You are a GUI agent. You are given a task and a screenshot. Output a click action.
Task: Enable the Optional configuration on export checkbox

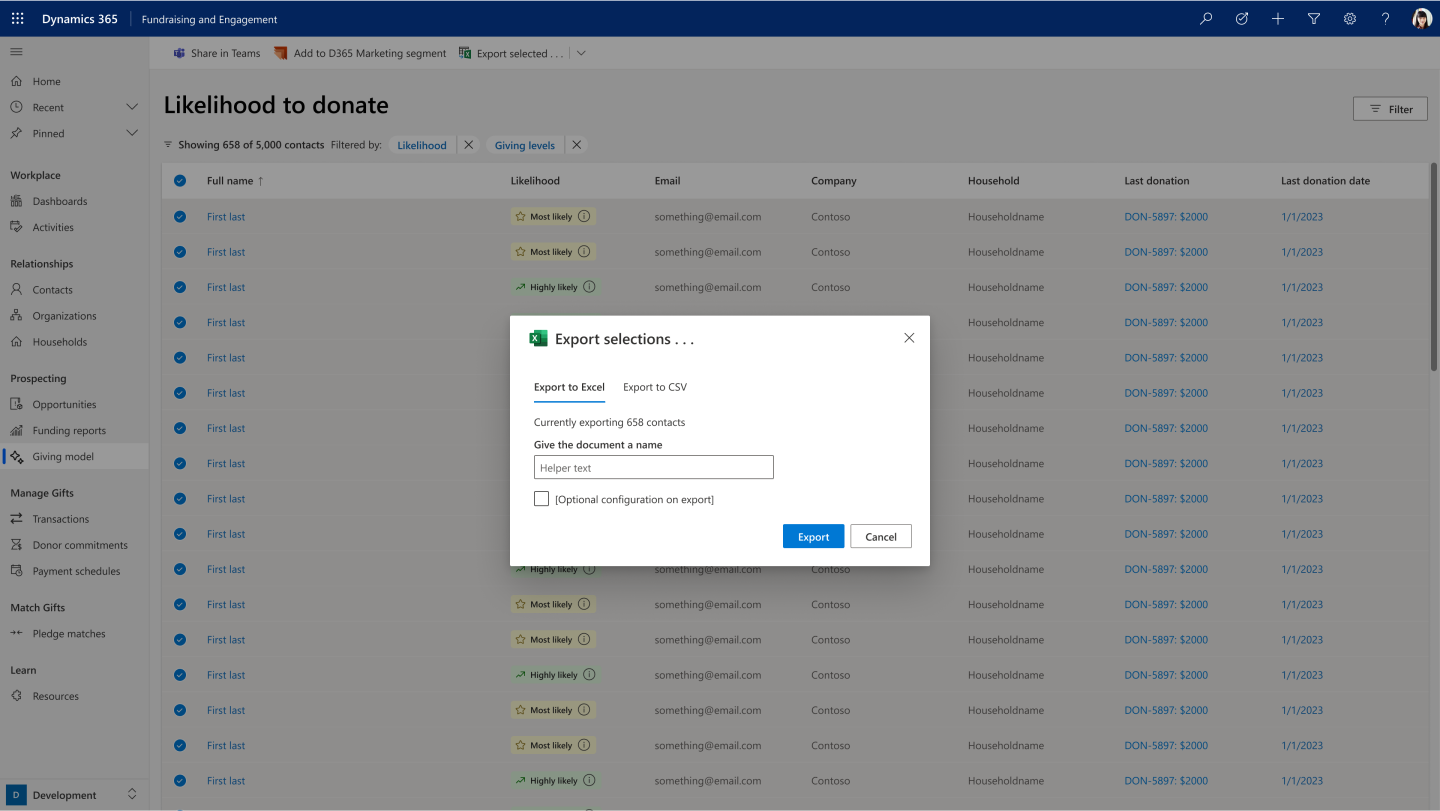(x=541, y=498)
